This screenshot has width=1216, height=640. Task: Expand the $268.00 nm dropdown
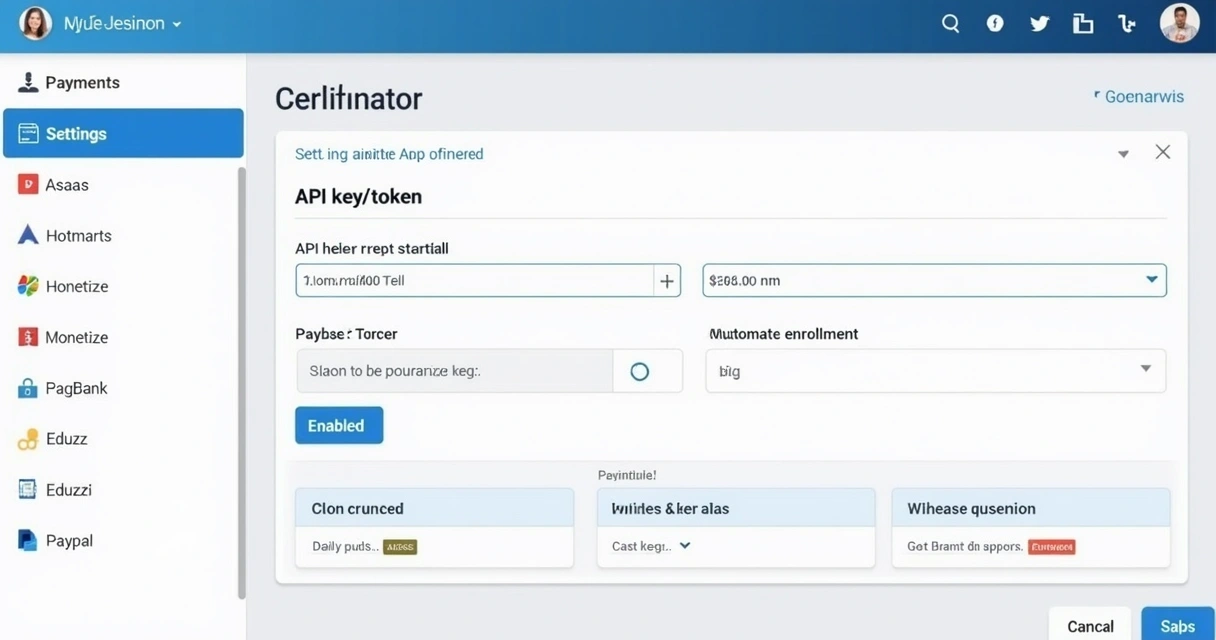point(934,280)
